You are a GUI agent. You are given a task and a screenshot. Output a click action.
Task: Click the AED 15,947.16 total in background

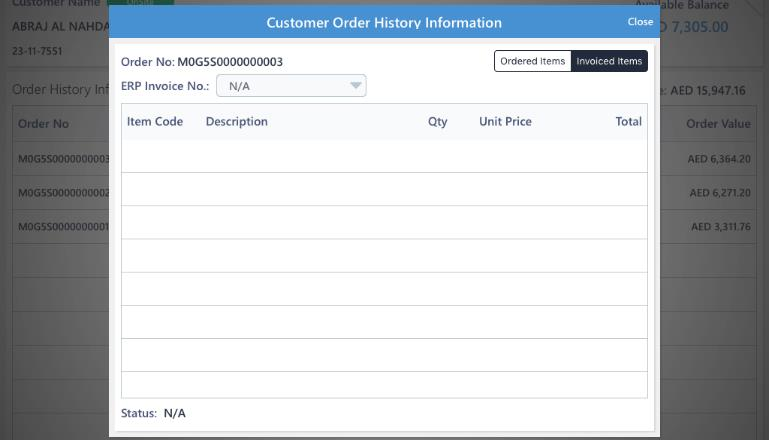708,90
